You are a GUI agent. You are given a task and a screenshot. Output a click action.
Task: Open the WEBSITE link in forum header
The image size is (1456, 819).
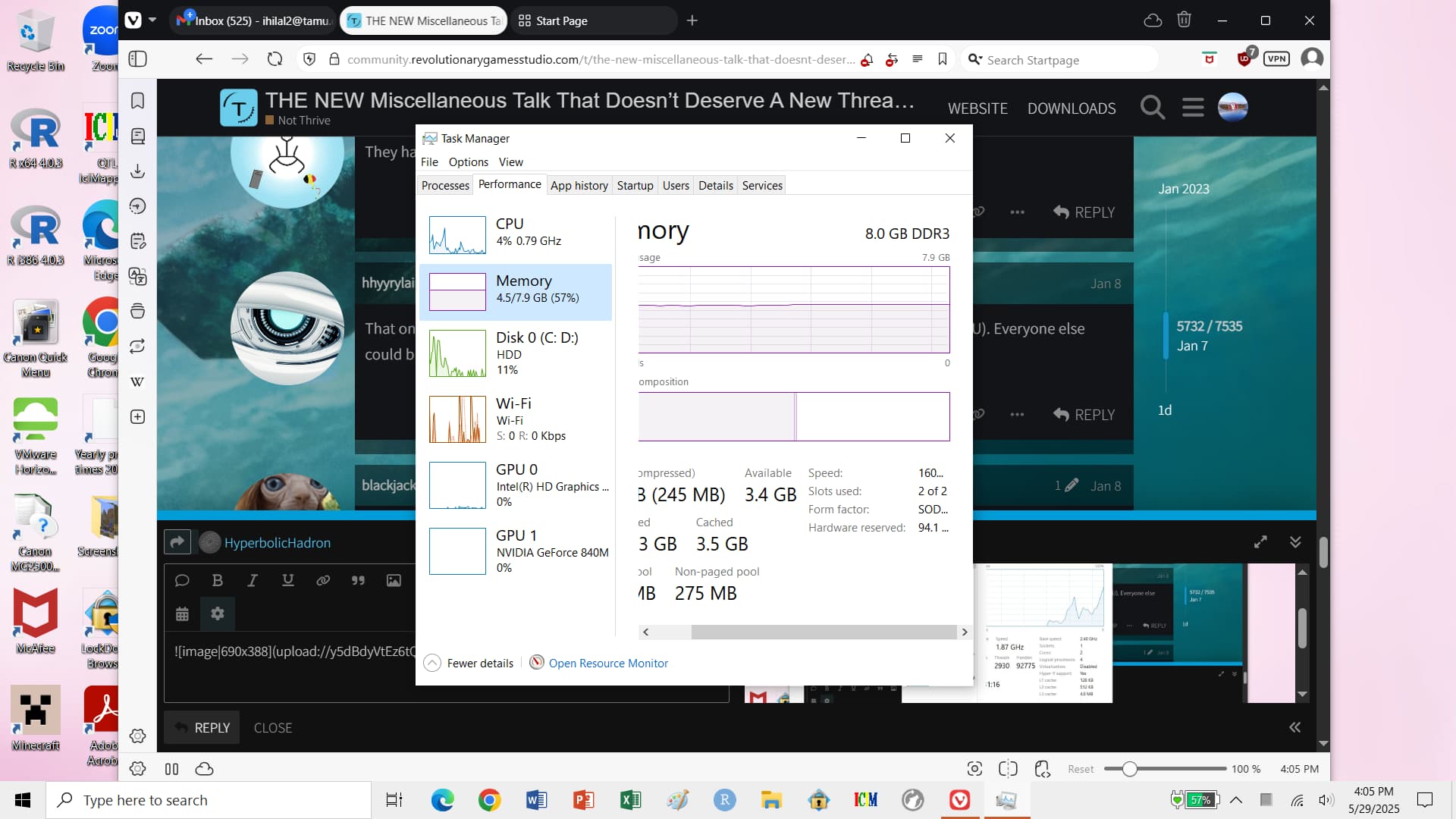(x=977, y=108)
